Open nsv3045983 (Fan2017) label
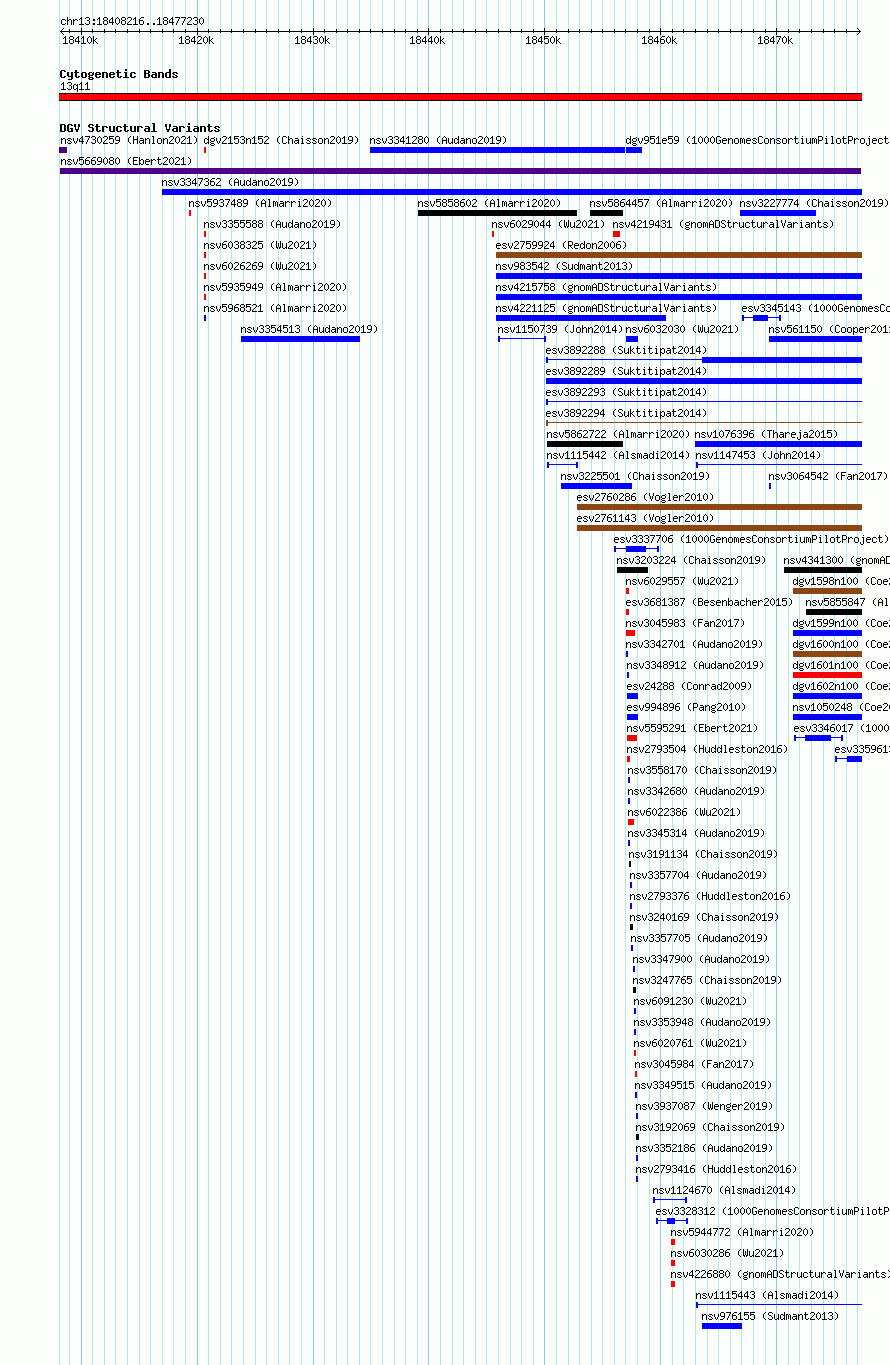The width and height of the screenshot is (890, 1365). click(685, 623)
